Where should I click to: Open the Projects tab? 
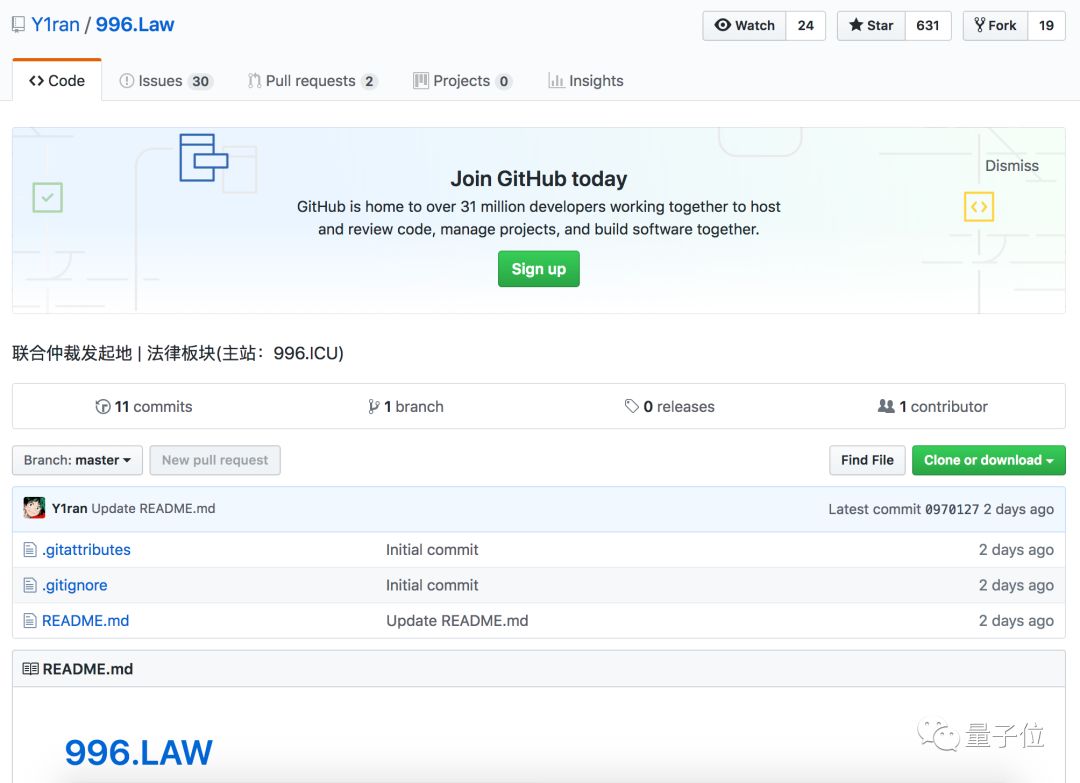[462, 81]
